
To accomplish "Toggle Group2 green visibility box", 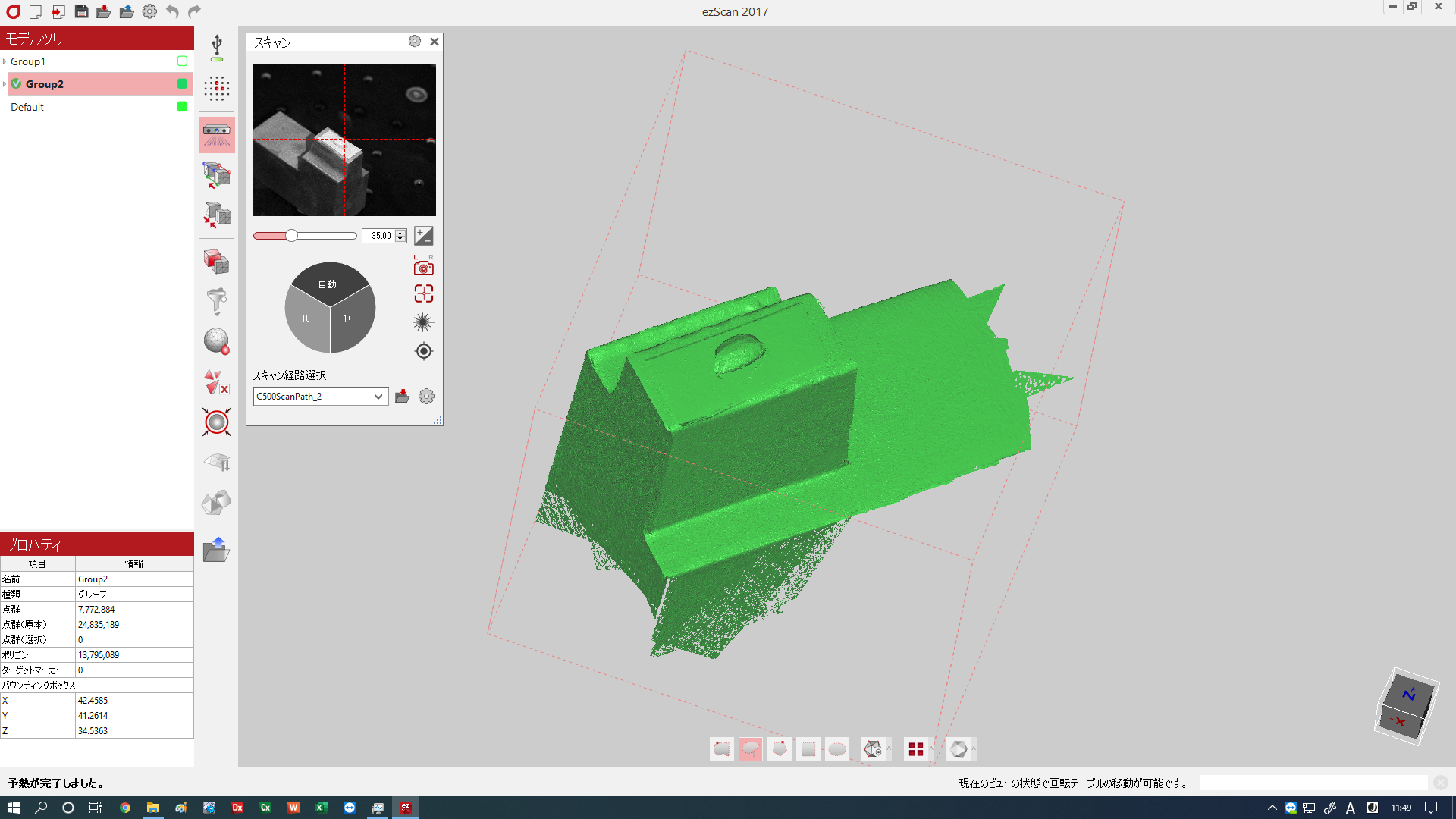I will click(182, 84).
